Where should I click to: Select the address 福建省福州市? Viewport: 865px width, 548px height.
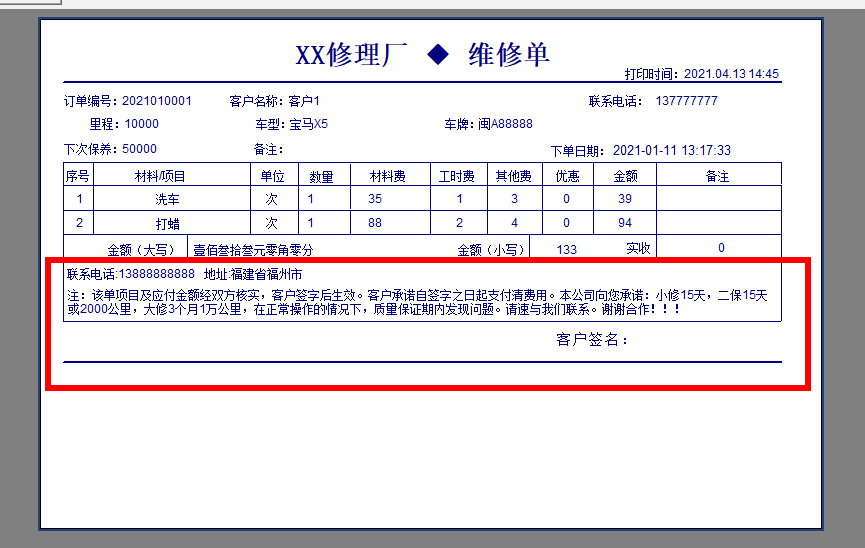pyautogui.click(x=266, y=274)
